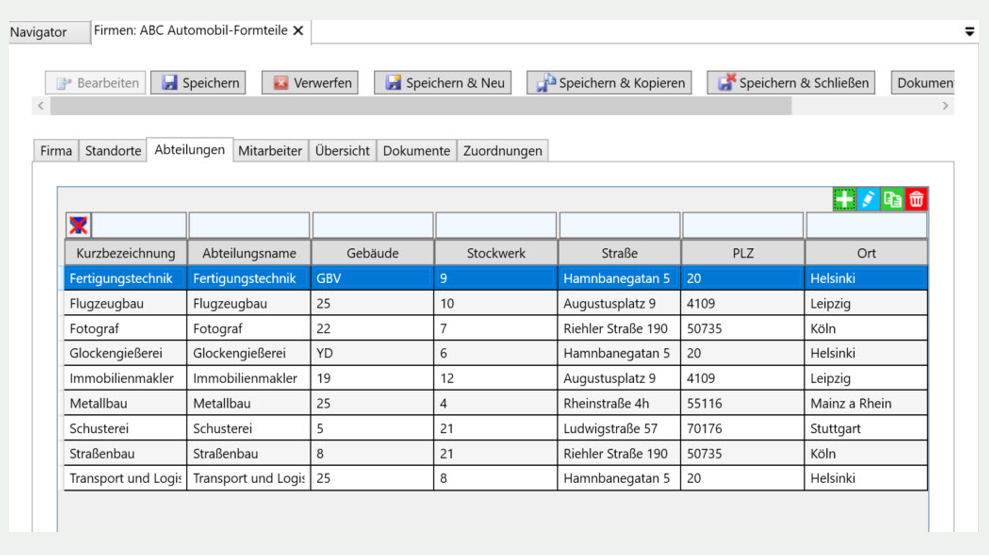This screenshot has width=989, height=557.
Task: Select Schusterei in Kurzbezeichnung column
Action: tap(126, 428)
